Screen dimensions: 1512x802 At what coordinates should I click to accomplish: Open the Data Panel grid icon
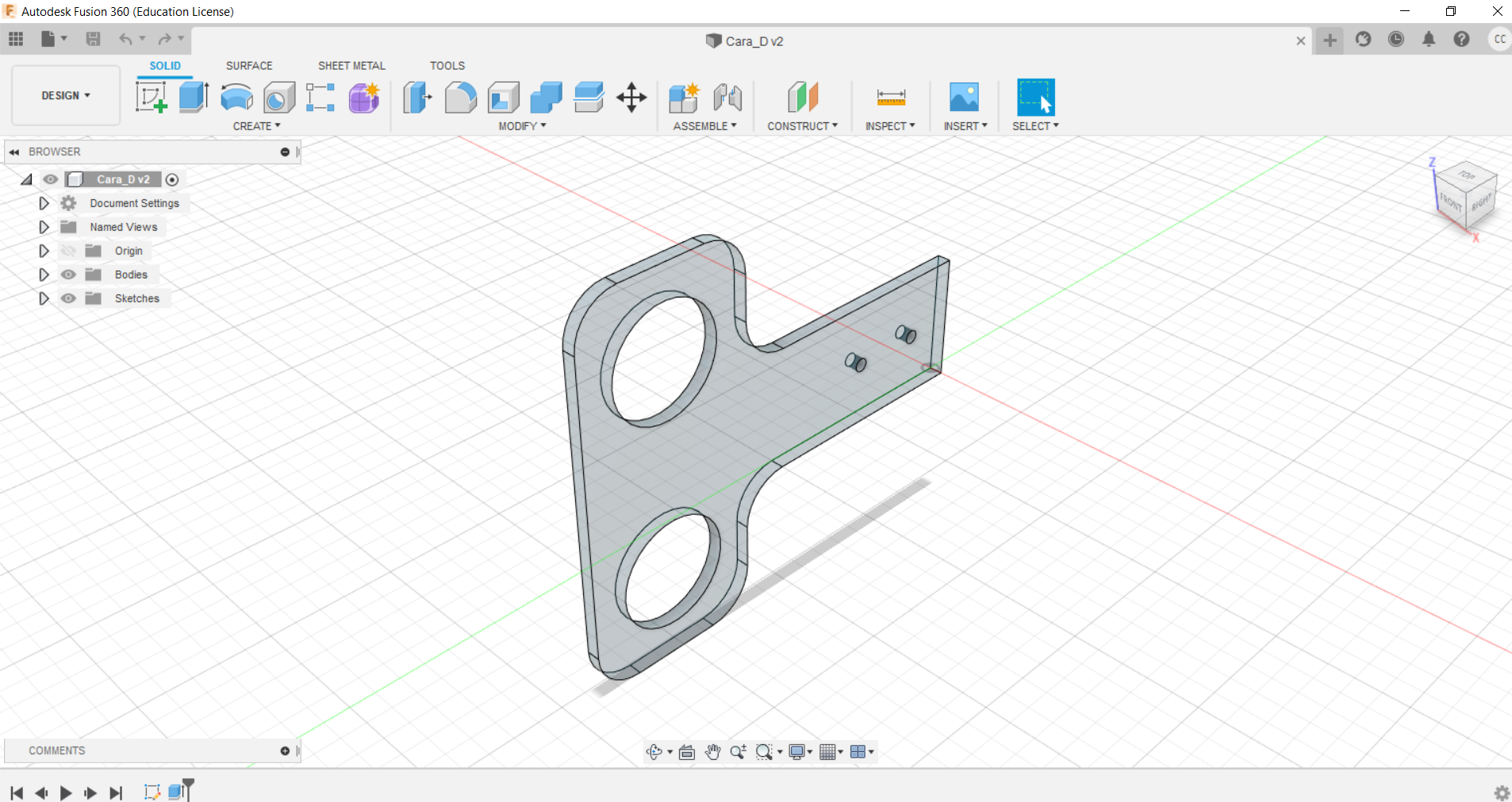(x=16, y=39)
